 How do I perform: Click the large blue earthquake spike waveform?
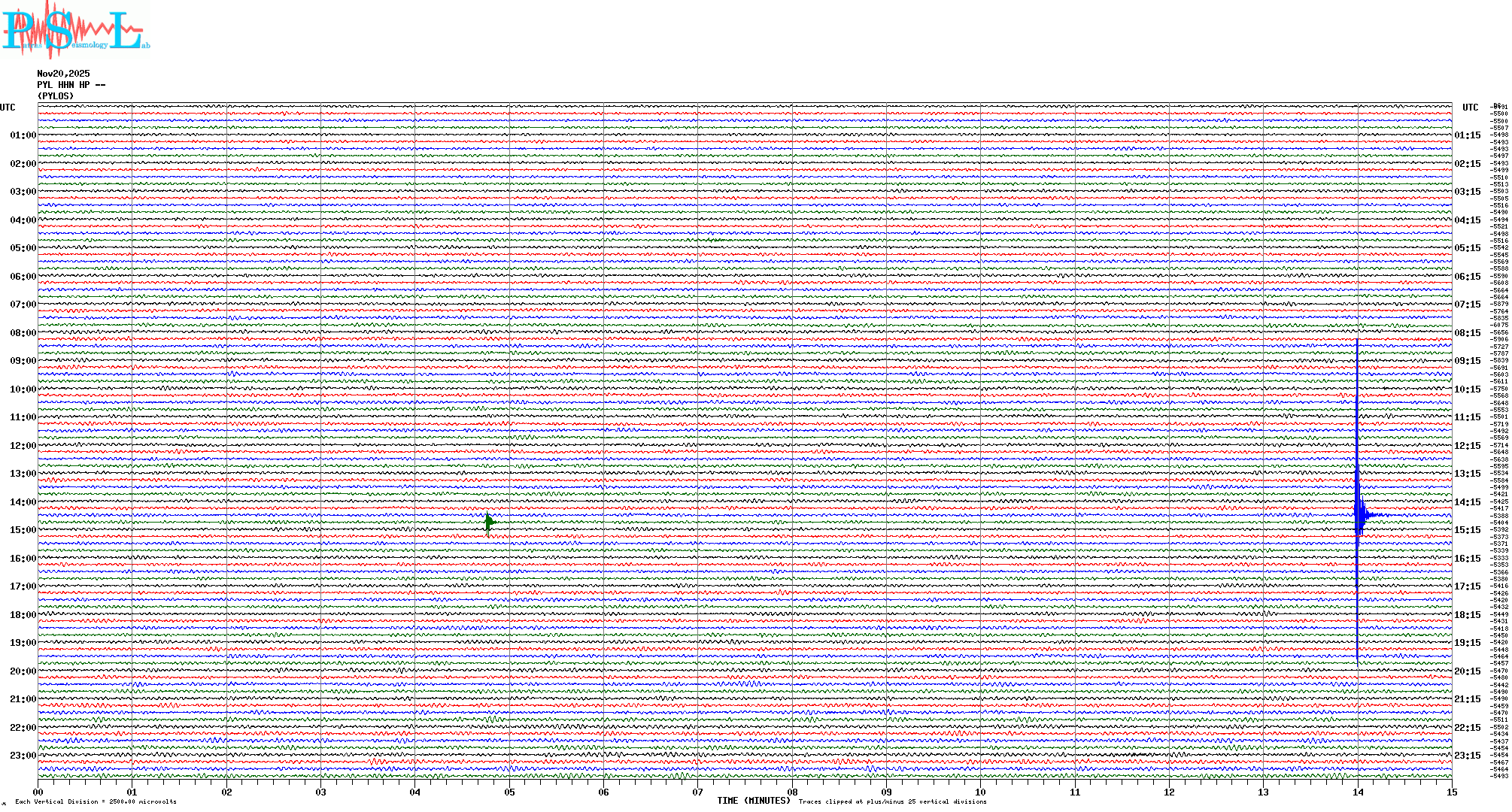pyautogui.click(x=1358, y=515)
